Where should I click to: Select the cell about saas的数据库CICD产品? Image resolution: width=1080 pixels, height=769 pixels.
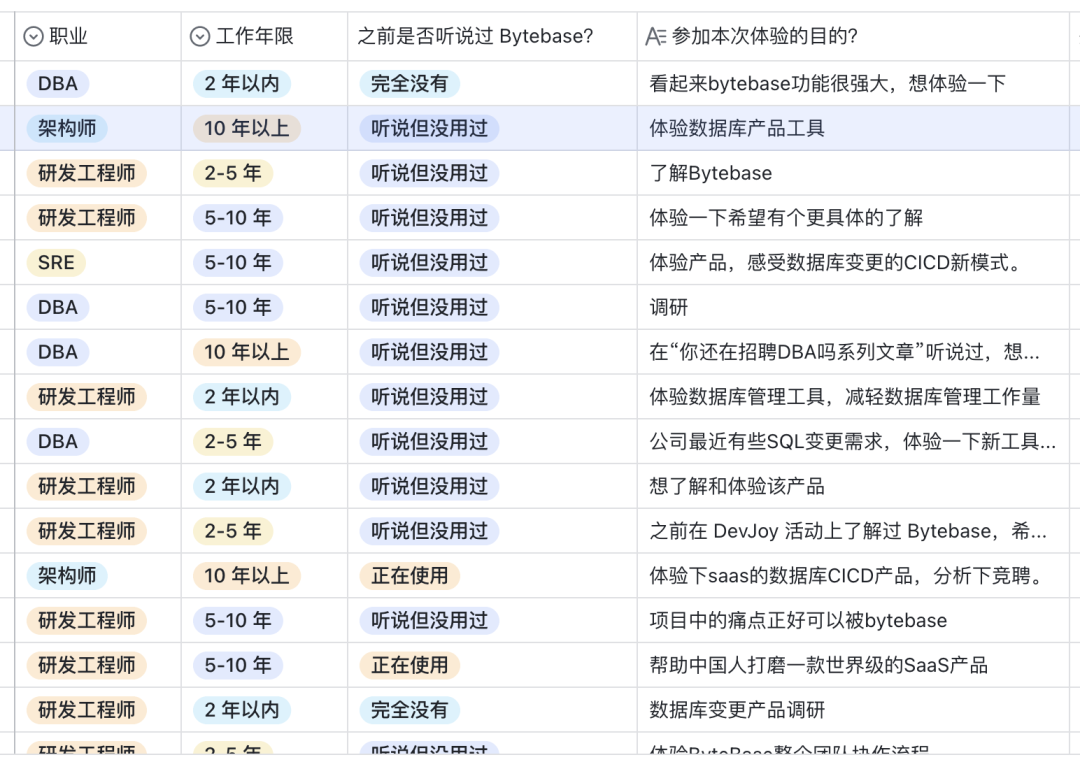pyautogui.click(x=853, y=576)
